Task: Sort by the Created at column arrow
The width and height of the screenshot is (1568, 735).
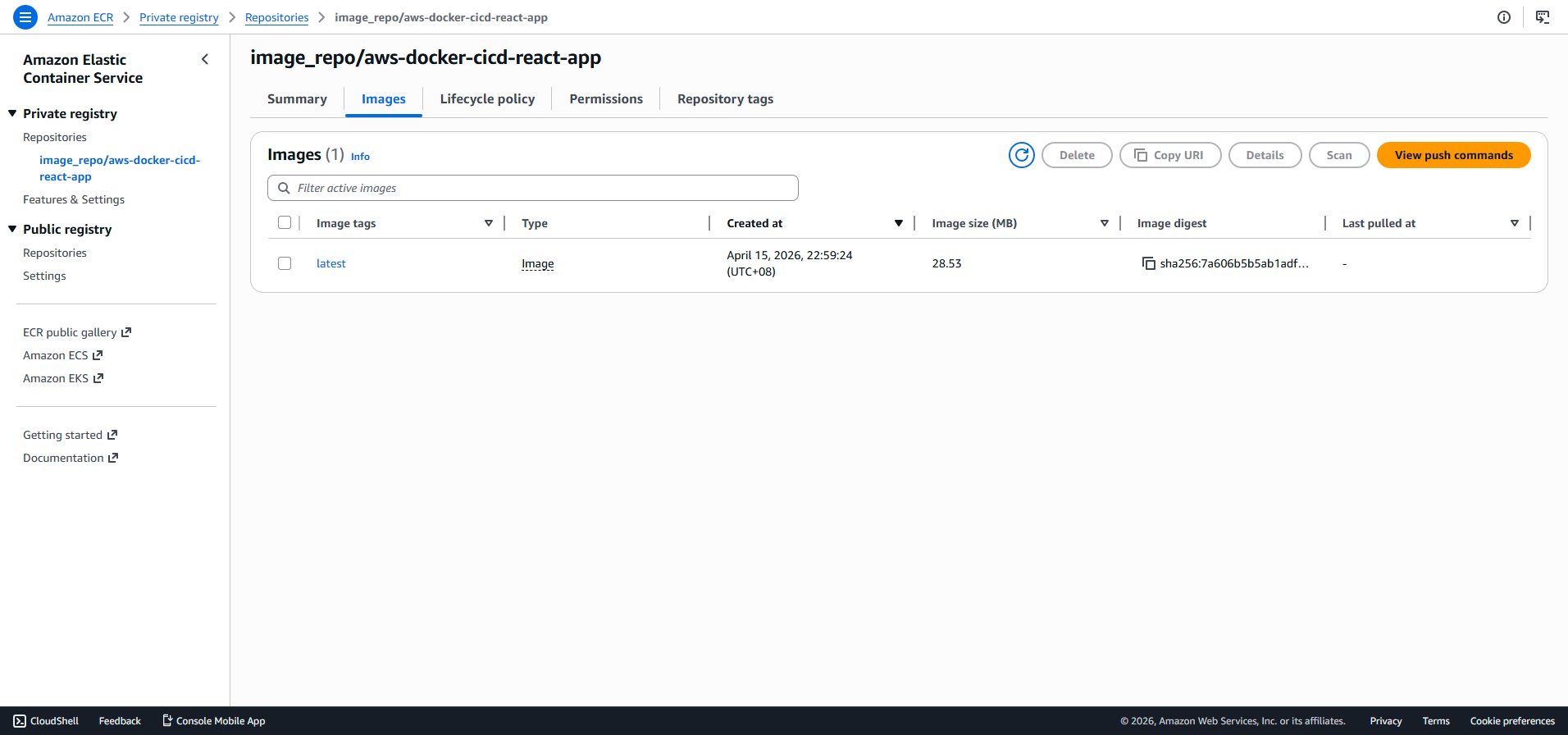Action: tap(898, 223)
